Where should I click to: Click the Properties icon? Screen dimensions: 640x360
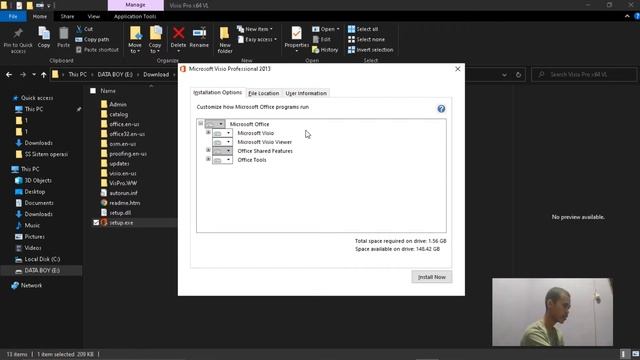(296, 33)
